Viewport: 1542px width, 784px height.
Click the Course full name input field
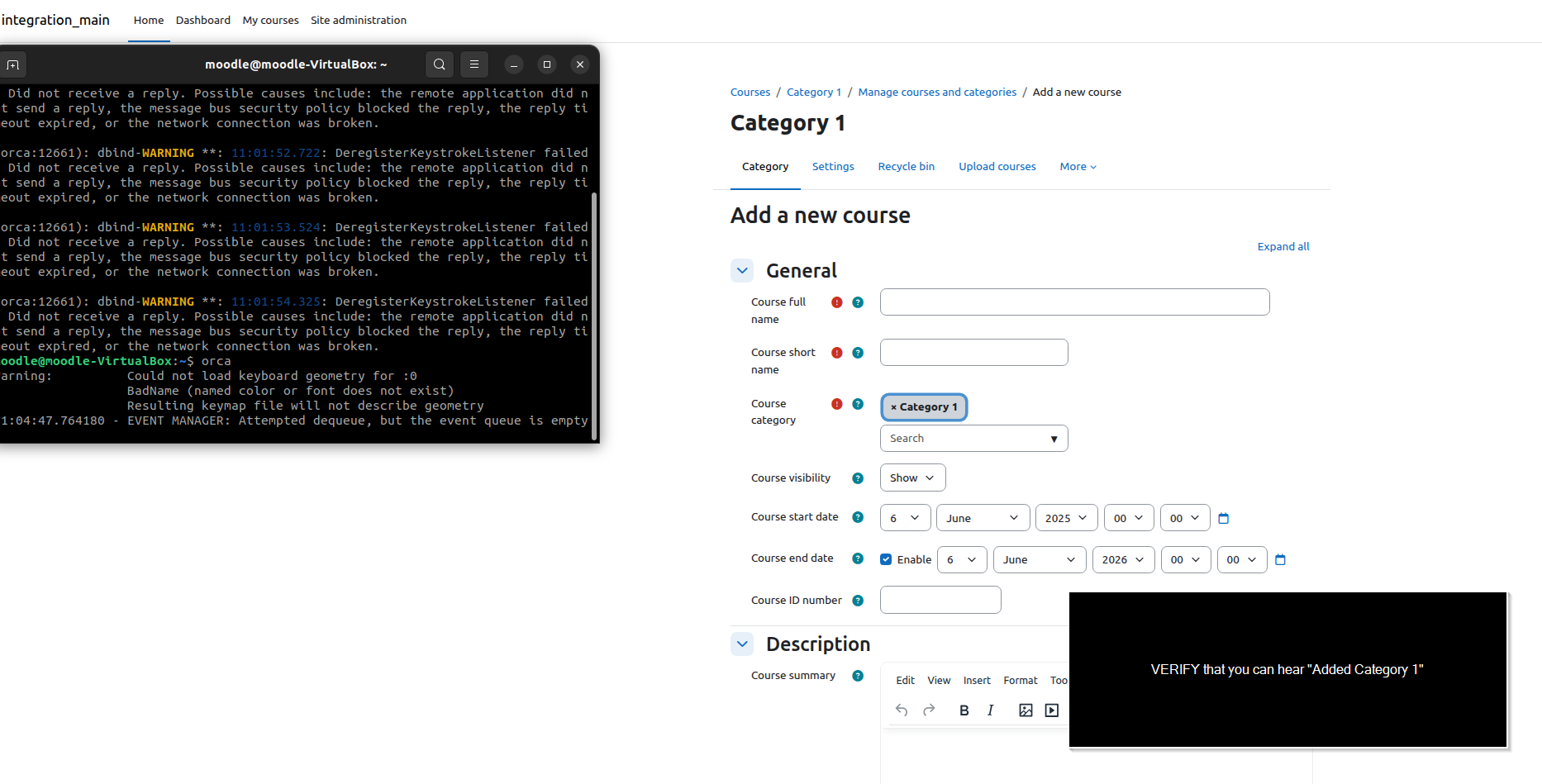(x=1075, y=302)
